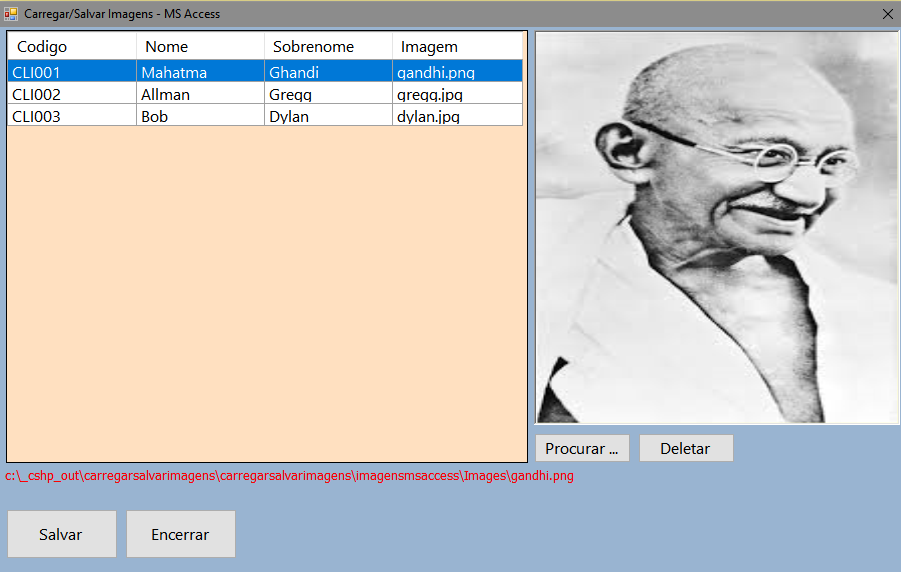This screenshot has height=572, width=901.
Task: Click the dylan.jpg image cell
Action: pyautogui.click(x=457, y=115)
